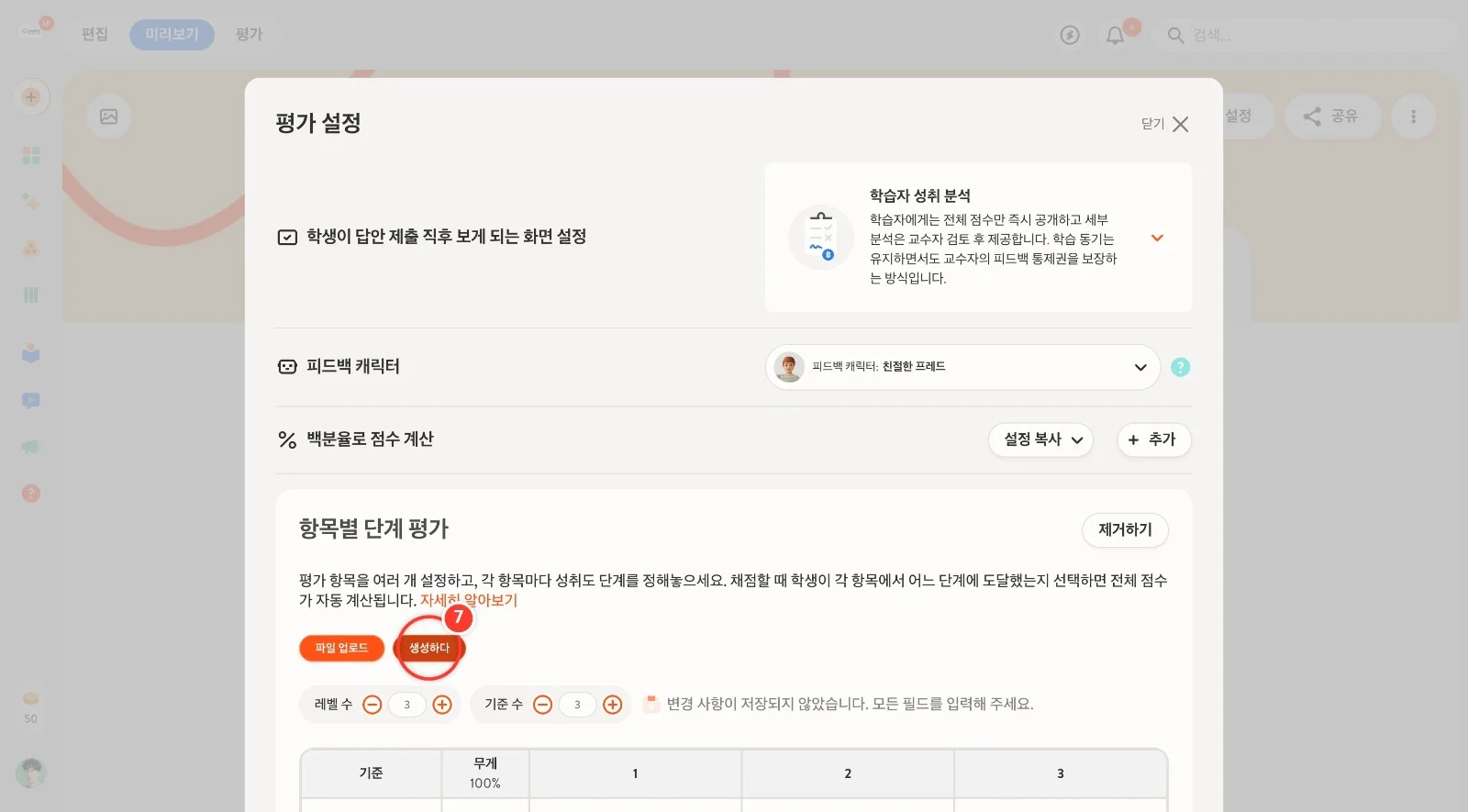Viewport: 1468px width, 812px height.
Task: Click the 무게 100% column header
Action: [485, 773]
